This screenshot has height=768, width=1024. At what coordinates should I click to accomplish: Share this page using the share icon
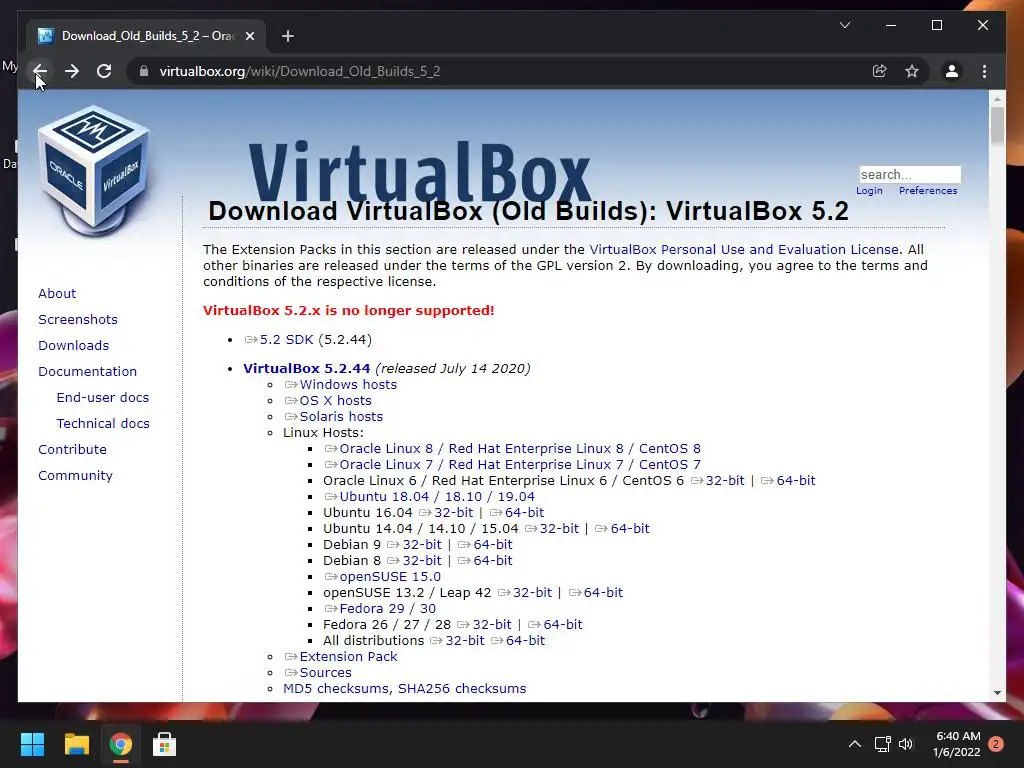(x=880, y=71)
